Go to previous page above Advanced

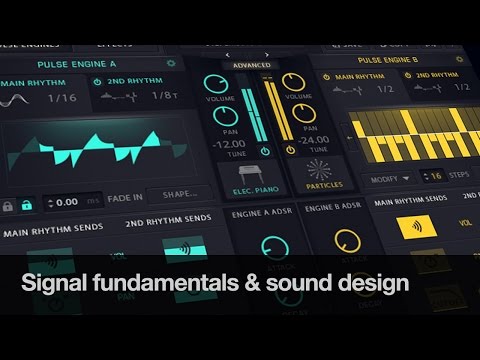[228, 55]
